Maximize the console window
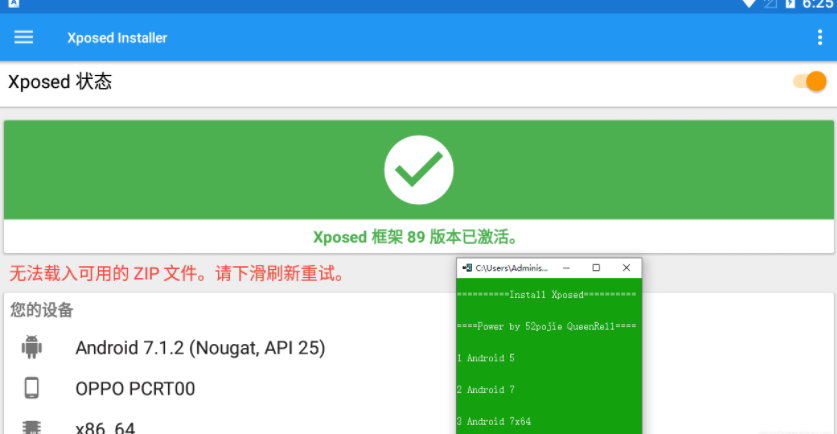 [596, 268]
